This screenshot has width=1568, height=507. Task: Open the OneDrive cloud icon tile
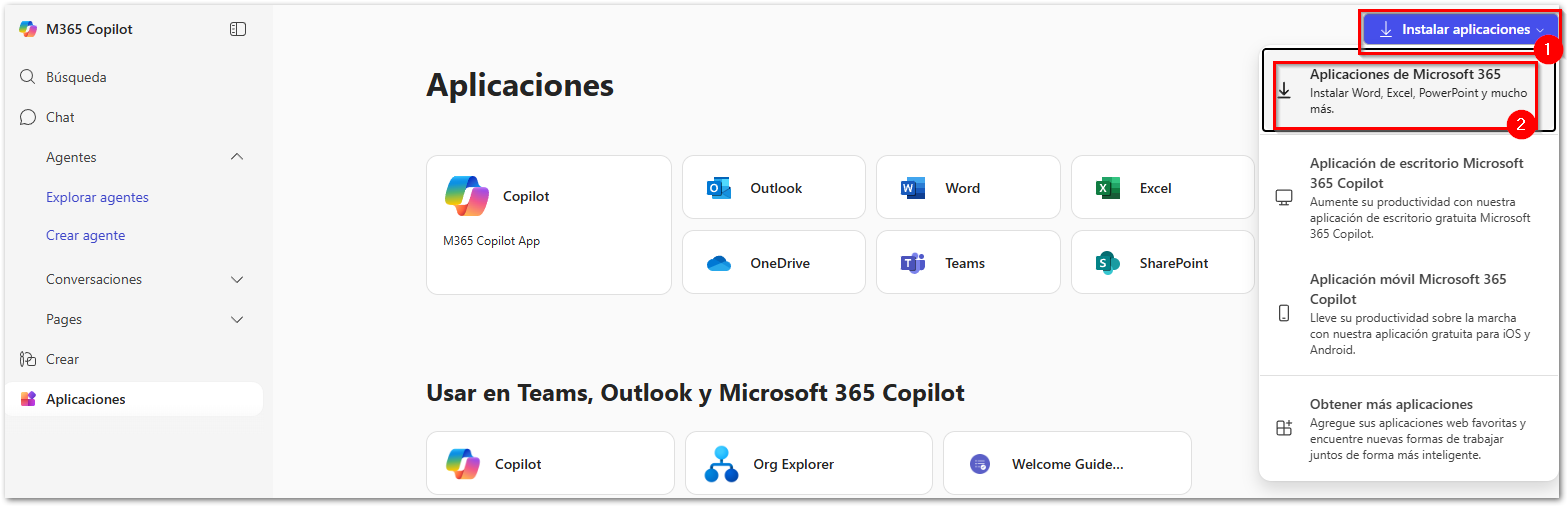[x=774, y=263]
